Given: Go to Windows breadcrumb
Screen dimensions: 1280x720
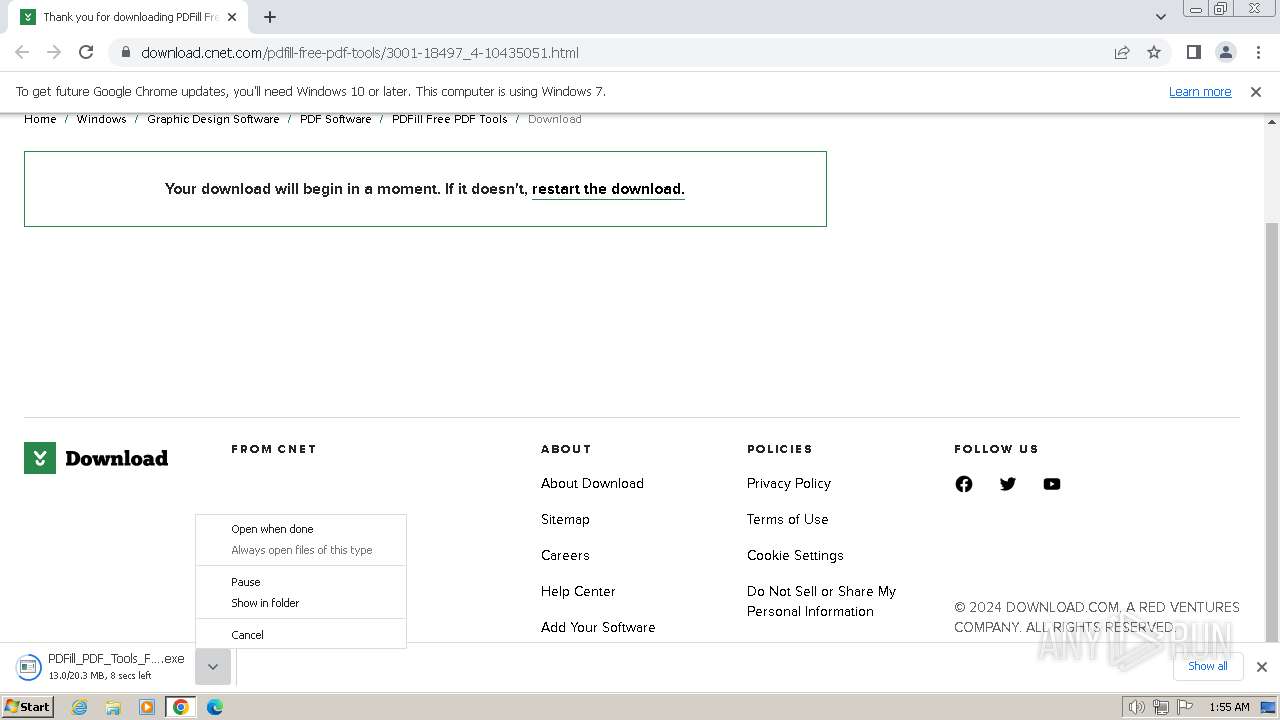Looking at the screenshot, I should click(x=101, y=119).
